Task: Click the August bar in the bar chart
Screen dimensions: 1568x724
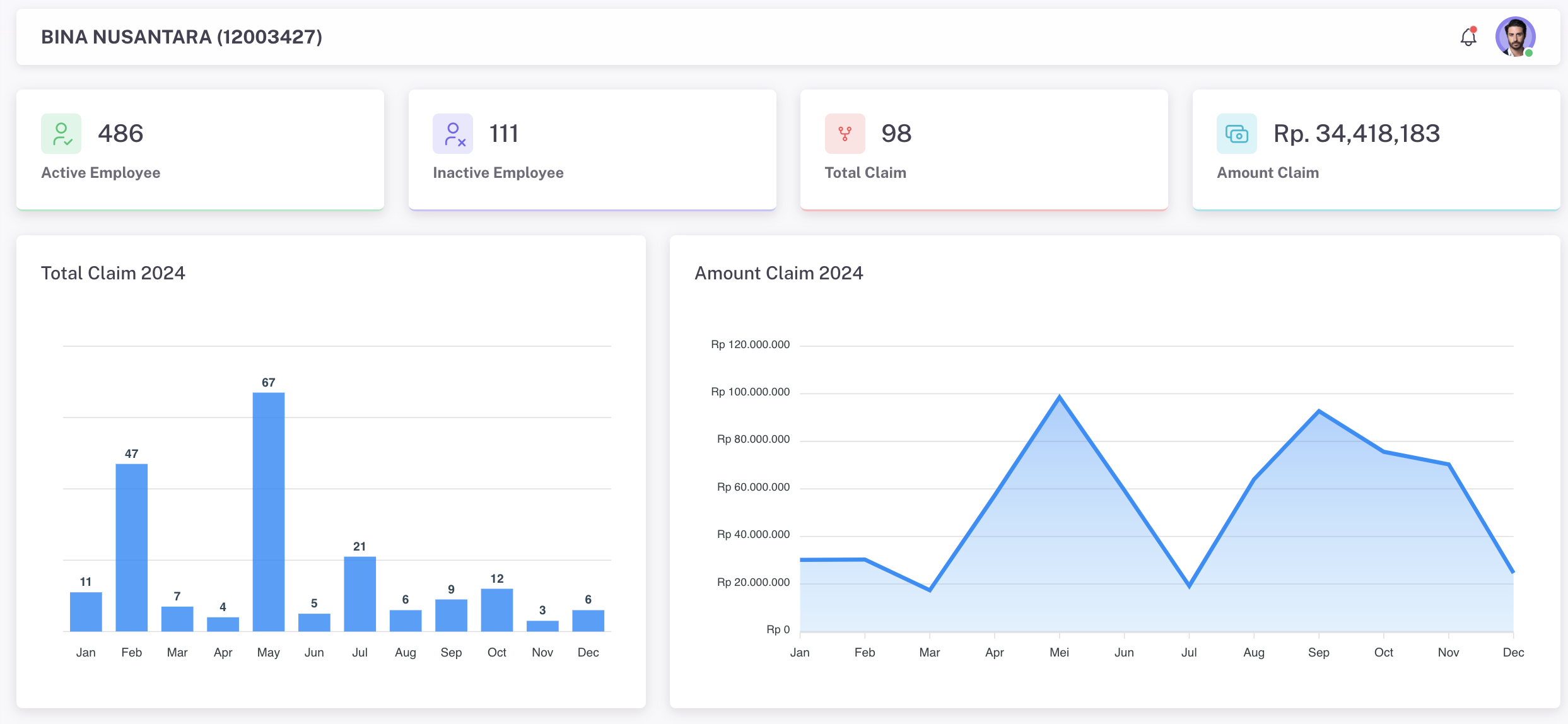Action: click(x=406, y=621)
